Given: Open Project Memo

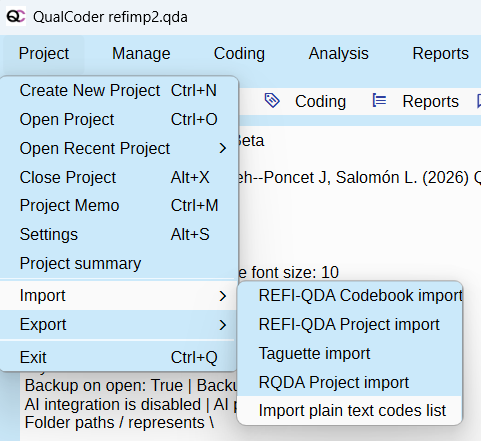Looking at the screenshot, I should (118, 205).
